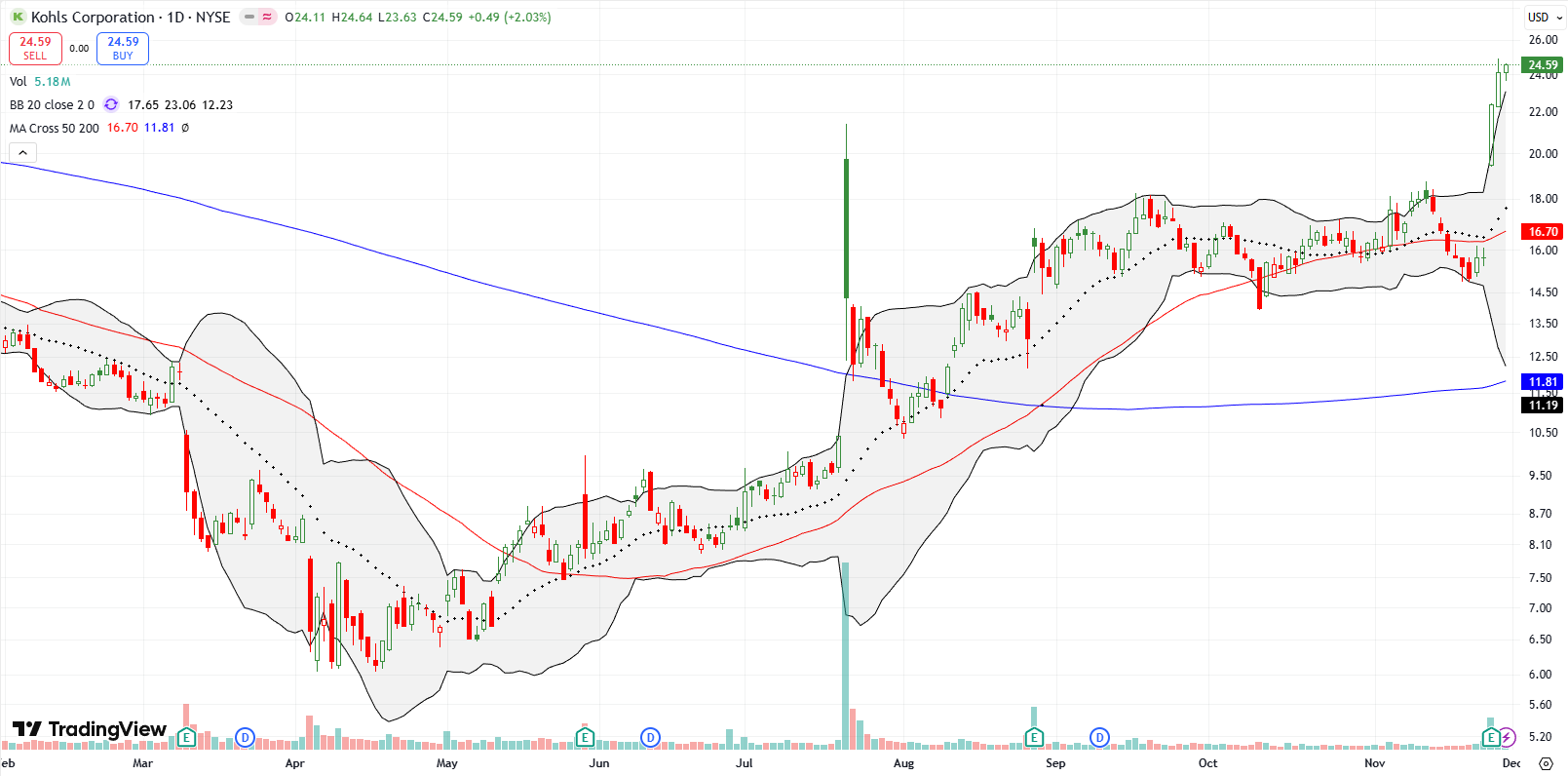Viewport: 1568px width, 776px height.
Task: Click the BB value 17.65
Action: point(143,105)
